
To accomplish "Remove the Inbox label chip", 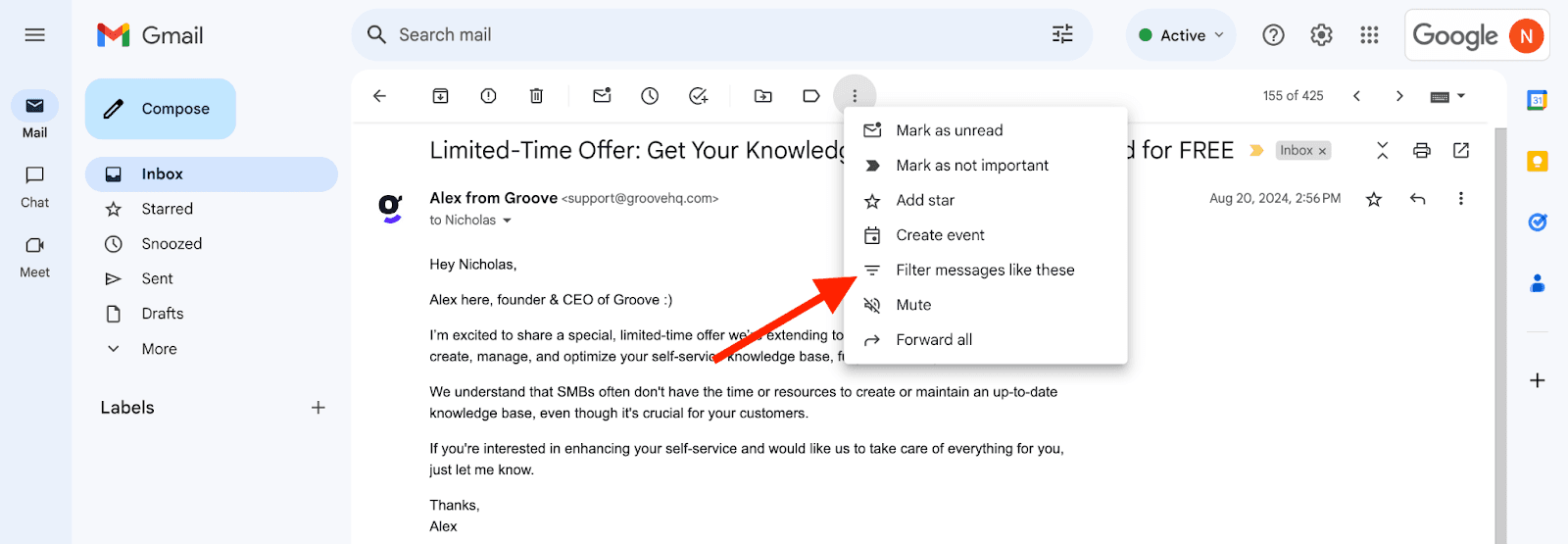I will (x=1322, y=151).
